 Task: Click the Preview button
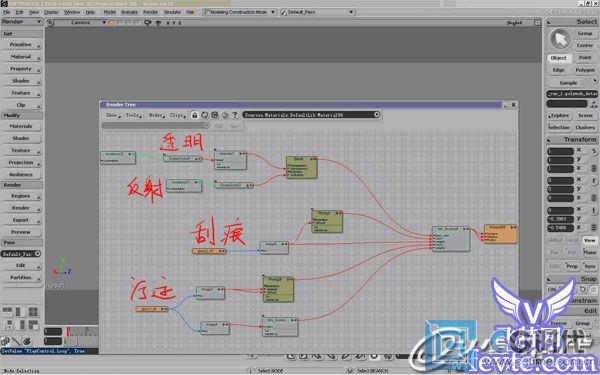point(21,232)
